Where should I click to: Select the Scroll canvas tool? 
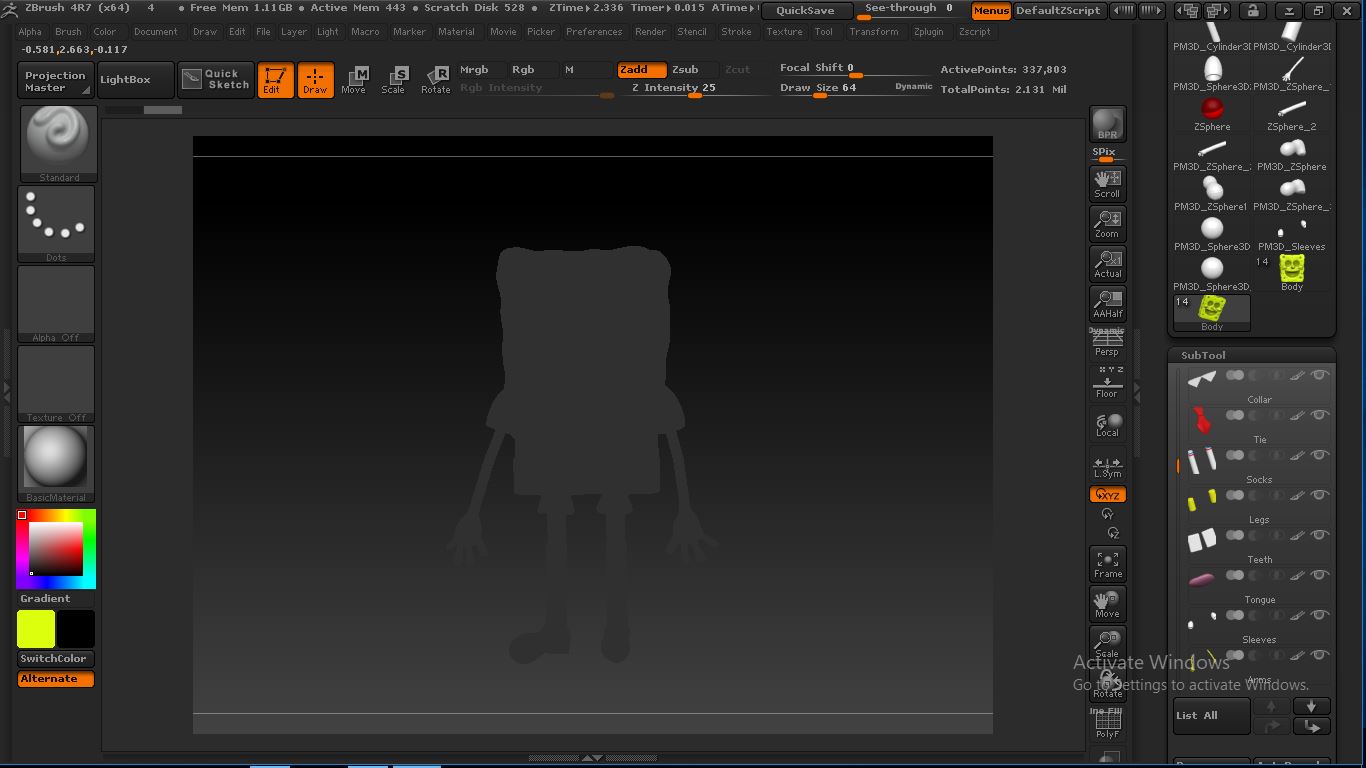(x=1107, y=183)
